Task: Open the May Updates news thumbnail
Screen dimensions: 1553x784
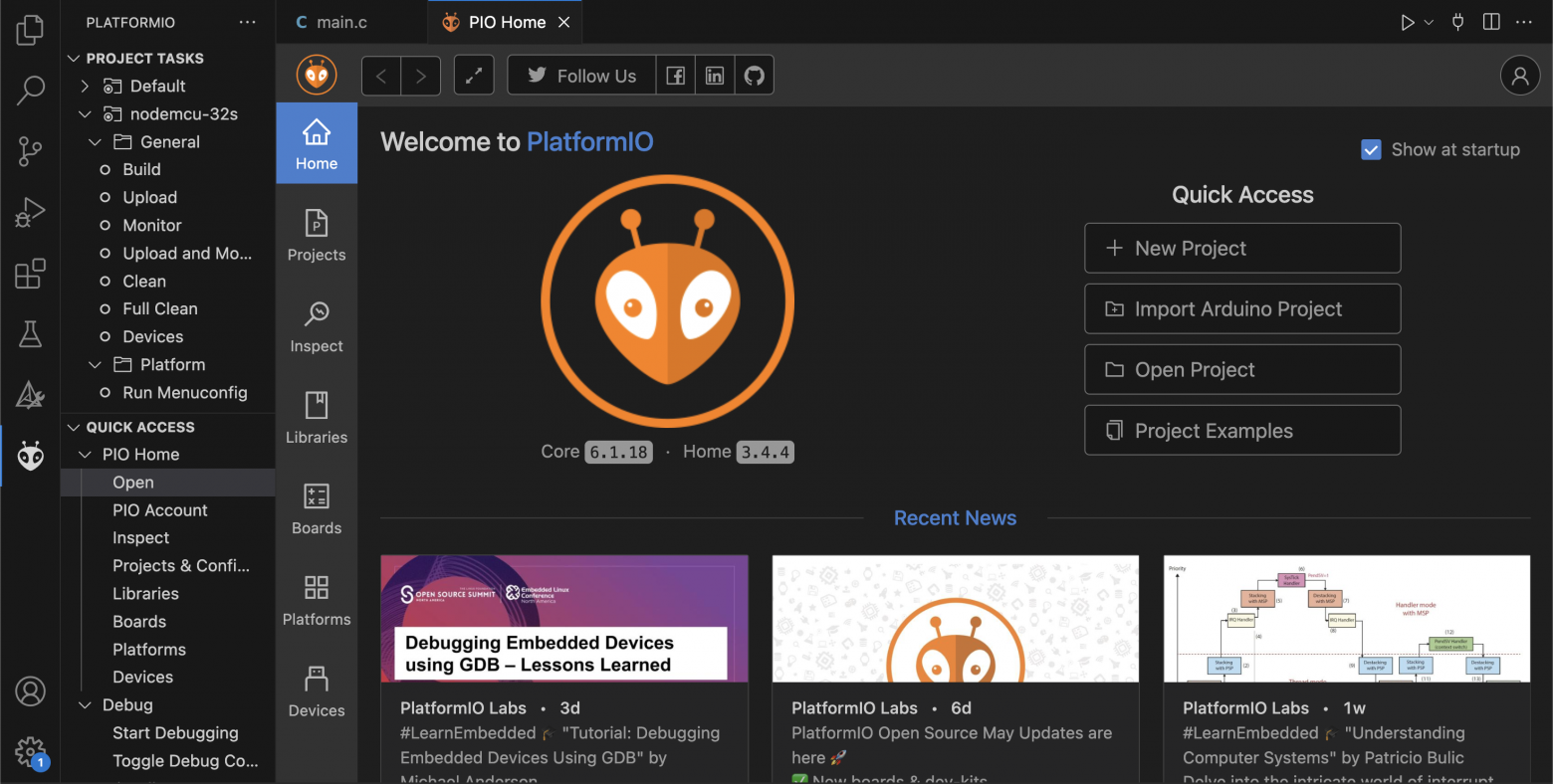Action: point(956,619)
